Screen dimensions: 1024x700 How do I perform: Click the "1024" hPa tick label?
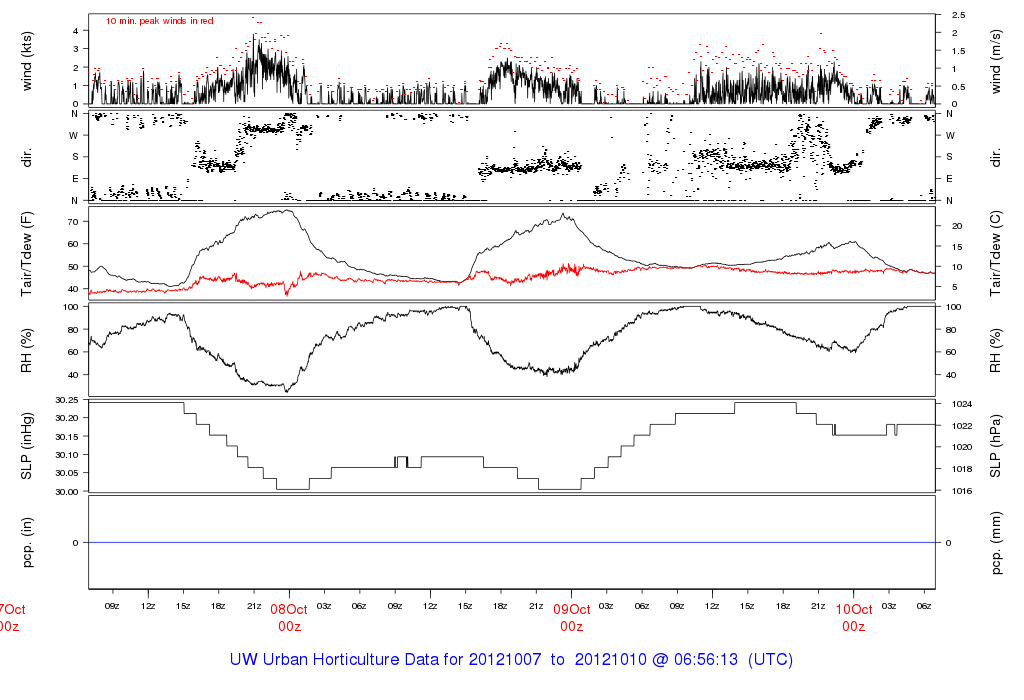962,404
